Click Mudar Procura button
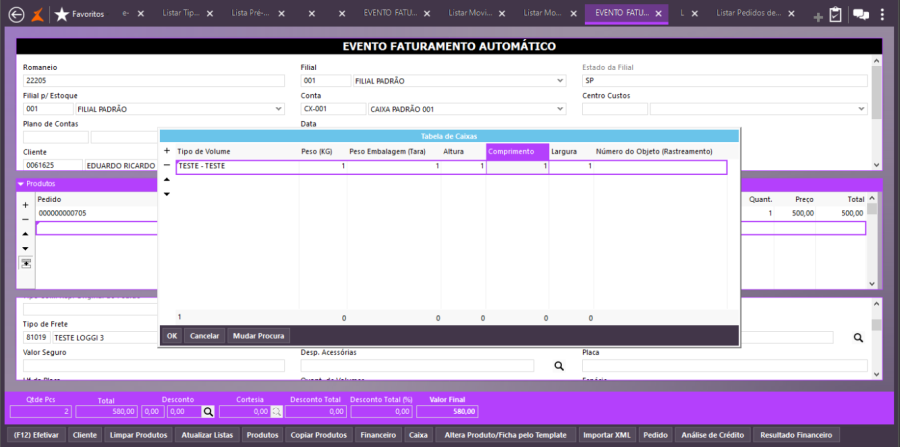Screen dimensions: 900x447 pos(258,336)
